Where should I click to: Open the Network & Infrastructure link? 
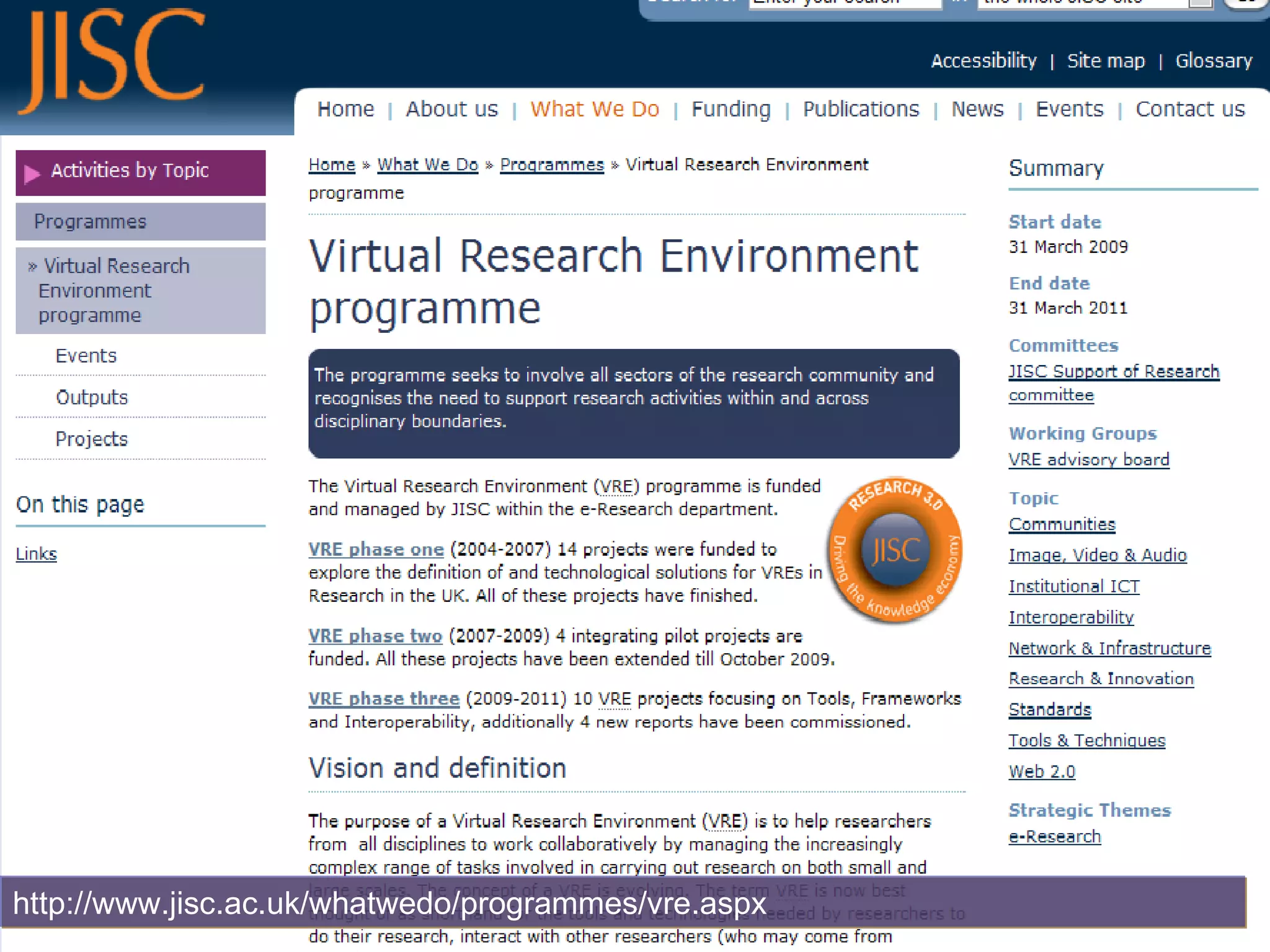[1109, 648]
